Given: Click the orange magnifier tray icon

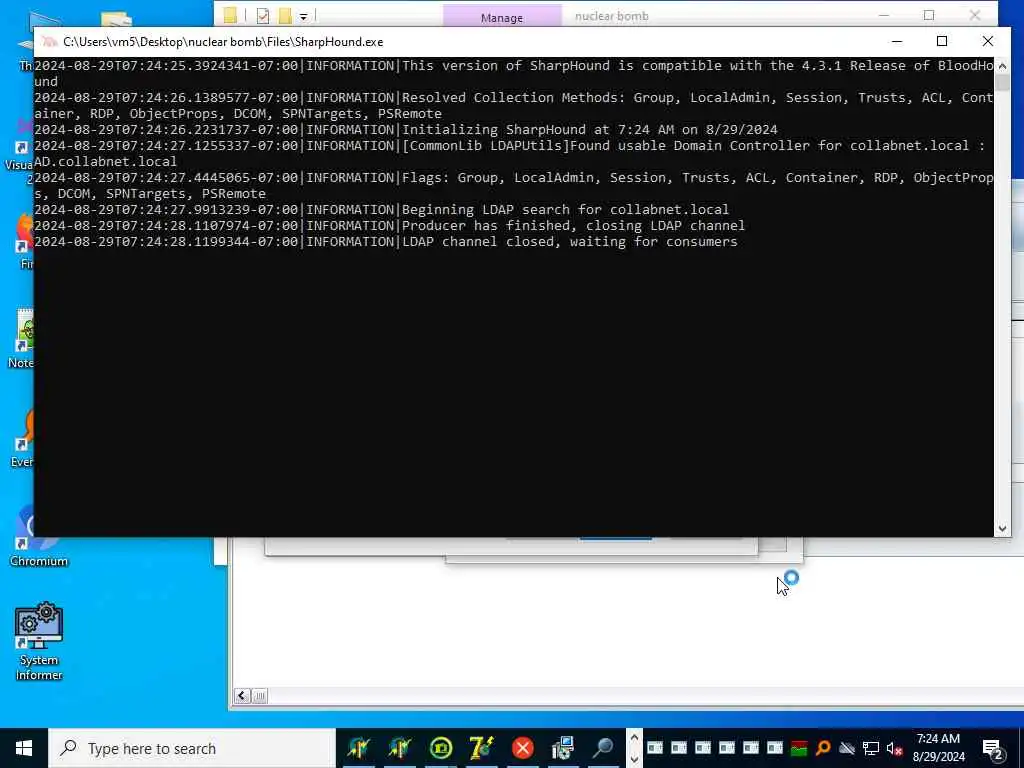Looking at the screenshot, I should 823,748.
